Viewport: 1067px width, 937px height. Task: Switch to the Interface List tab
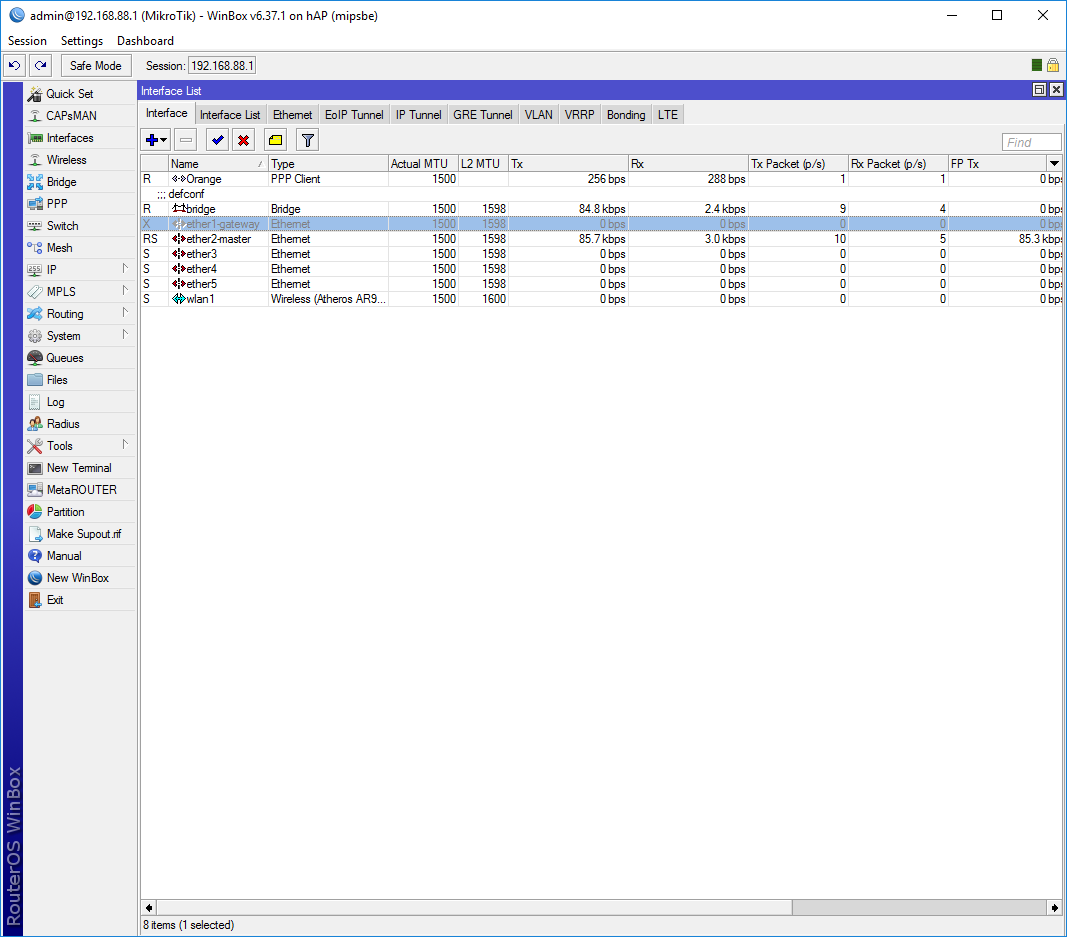(x=230, y=115)
